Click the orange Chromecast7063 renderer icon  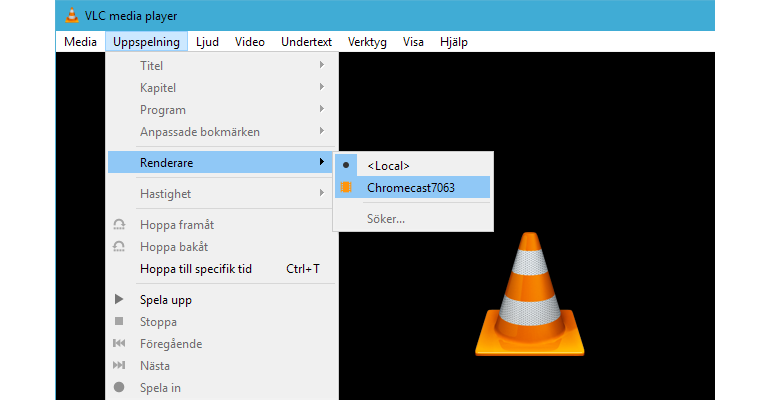coord(346,187)
